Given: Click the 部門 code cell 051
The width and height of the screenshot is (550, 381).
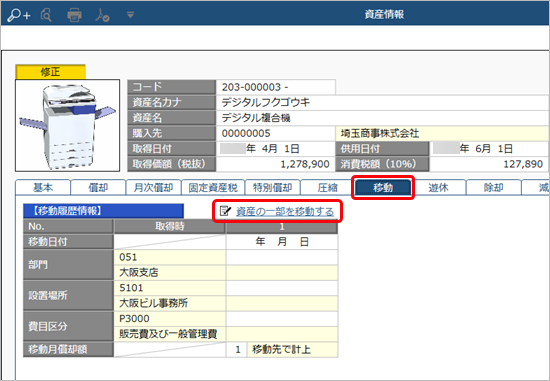Looking at the screenshot, I should click(x=169, y=257).
